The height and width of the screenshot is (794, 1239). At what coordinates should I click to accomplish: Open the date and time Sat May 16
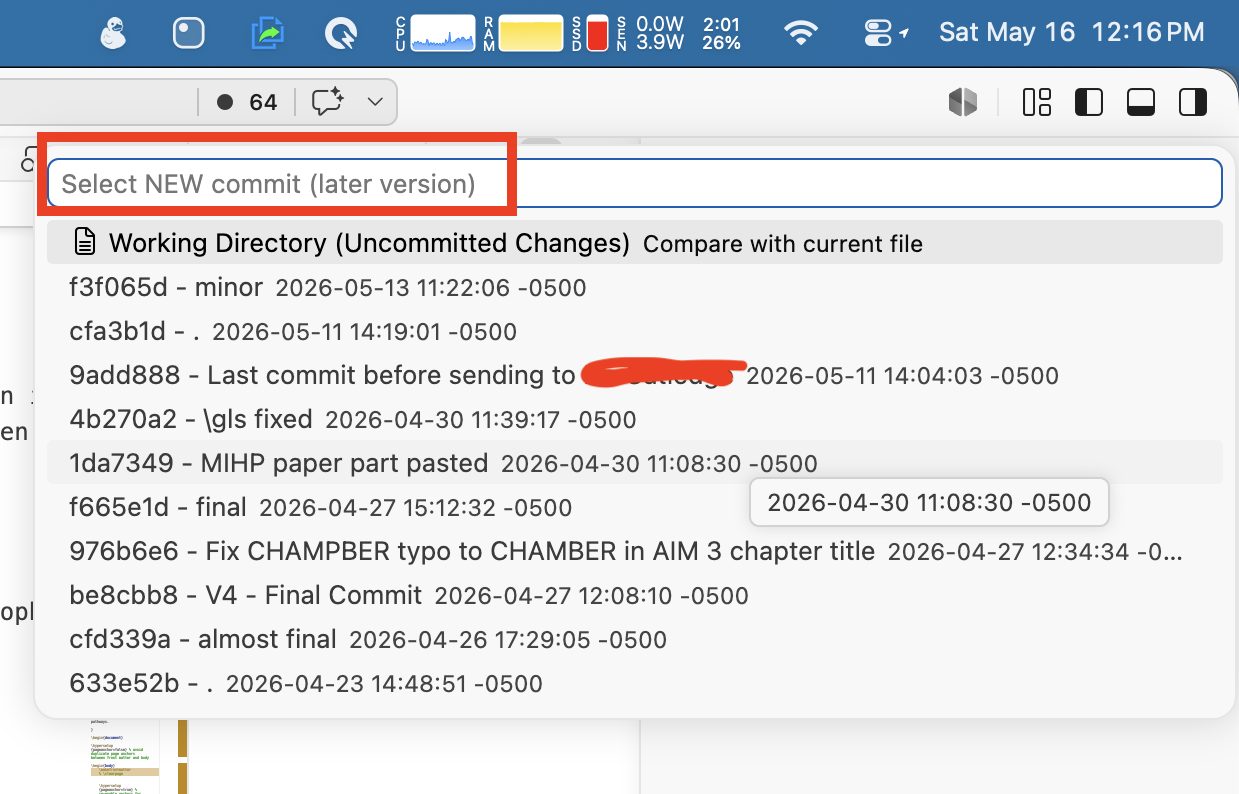[x=1071, y=33]
